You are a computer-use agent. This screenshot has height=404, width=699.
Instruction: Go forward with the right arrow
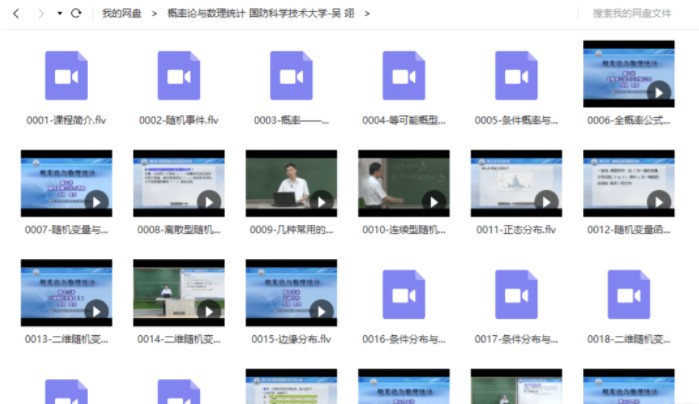point(41,13)
